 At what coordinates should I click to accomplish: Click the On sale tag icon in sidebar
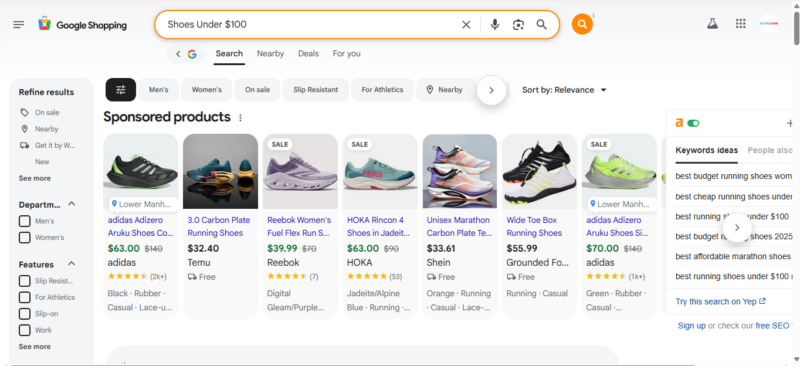click(x=24, y=112)
